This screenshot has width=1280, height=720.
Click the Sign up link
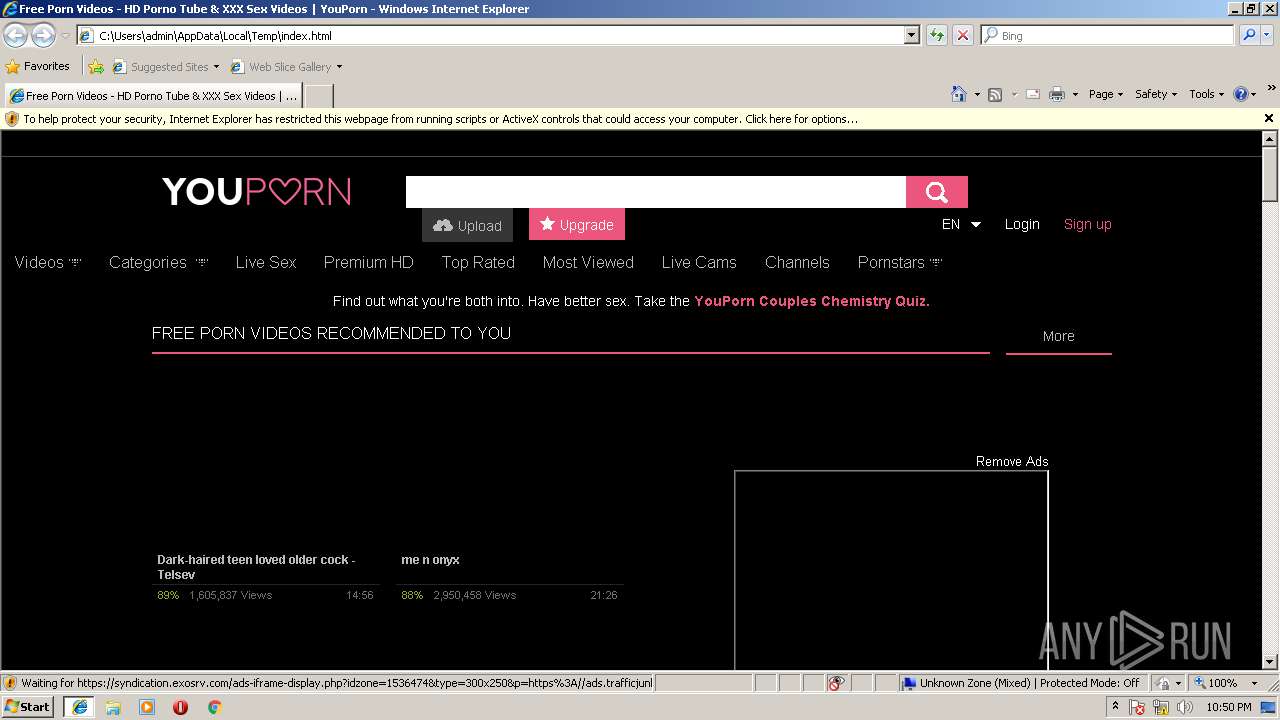tap(1088, 224)
